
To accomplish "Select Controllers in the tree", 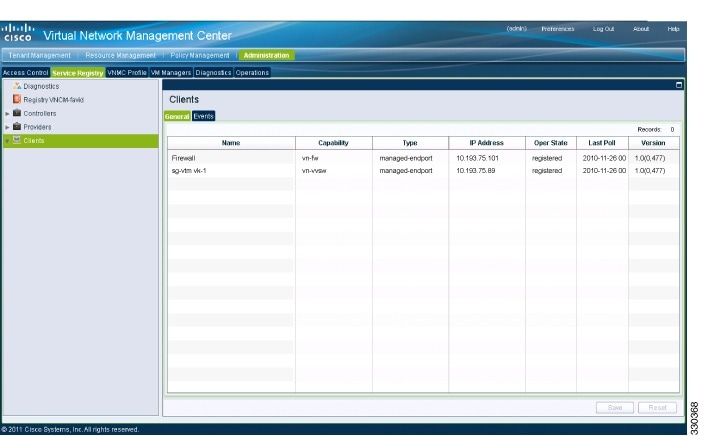I will click(40, 114).
